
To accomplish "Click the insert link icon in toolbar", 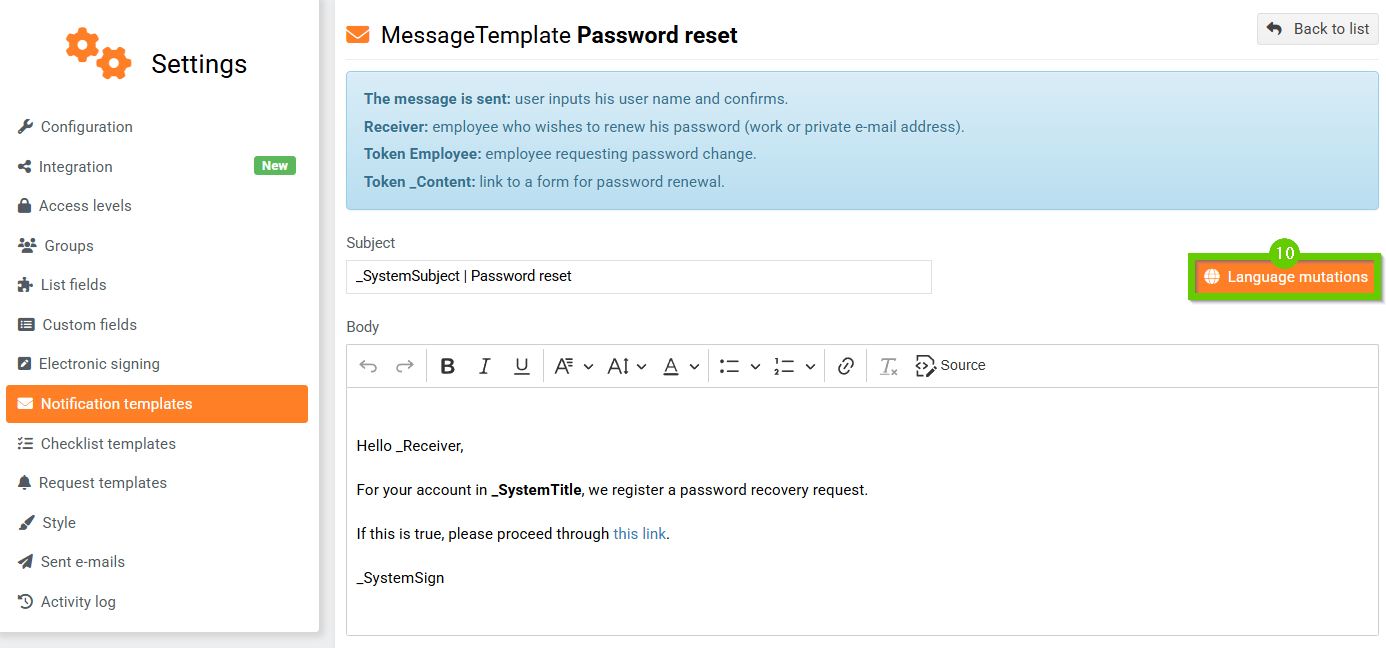I will [x=846, y=366].
